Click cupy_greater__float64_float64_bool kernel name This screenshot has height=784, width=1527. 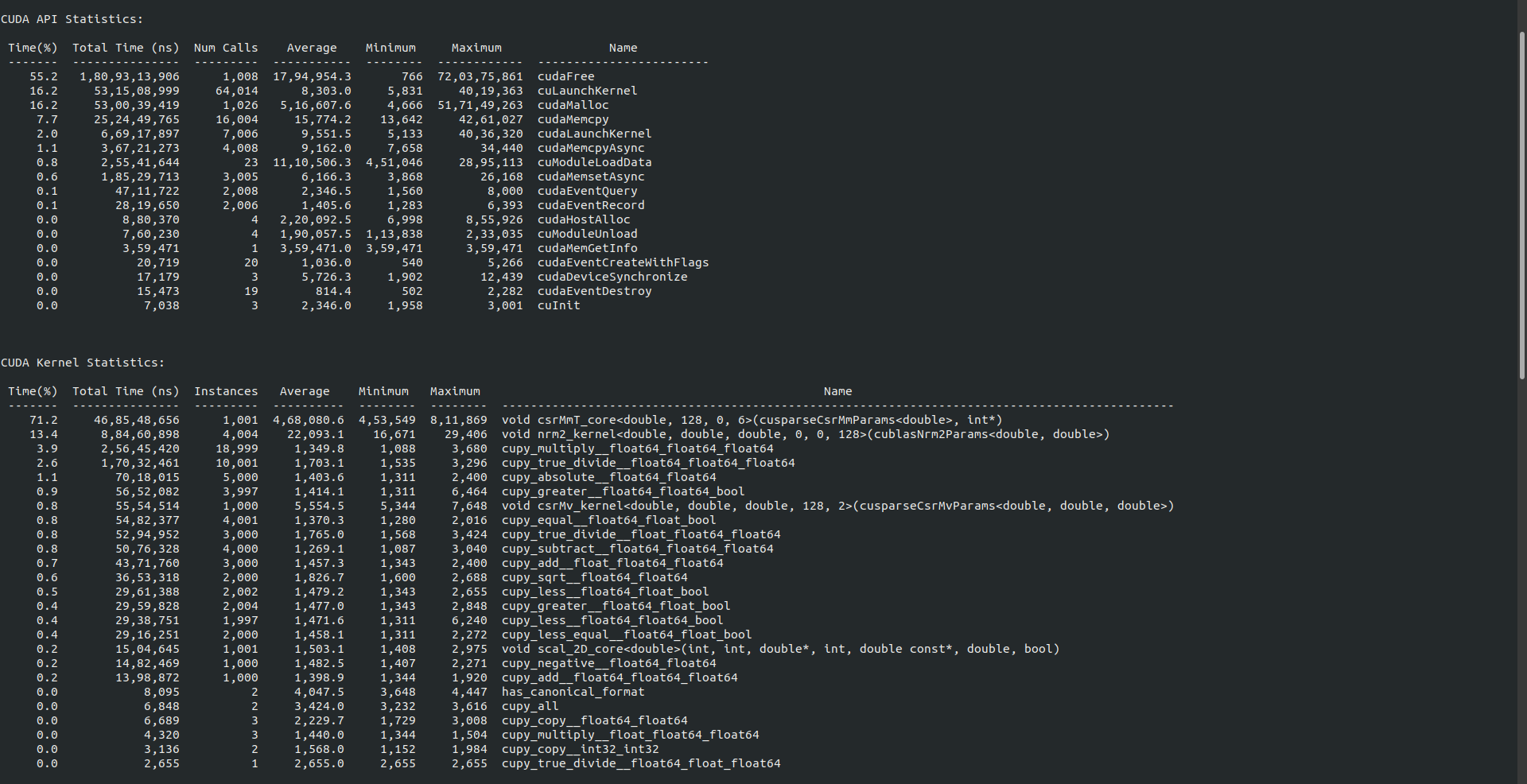(624, 491)
